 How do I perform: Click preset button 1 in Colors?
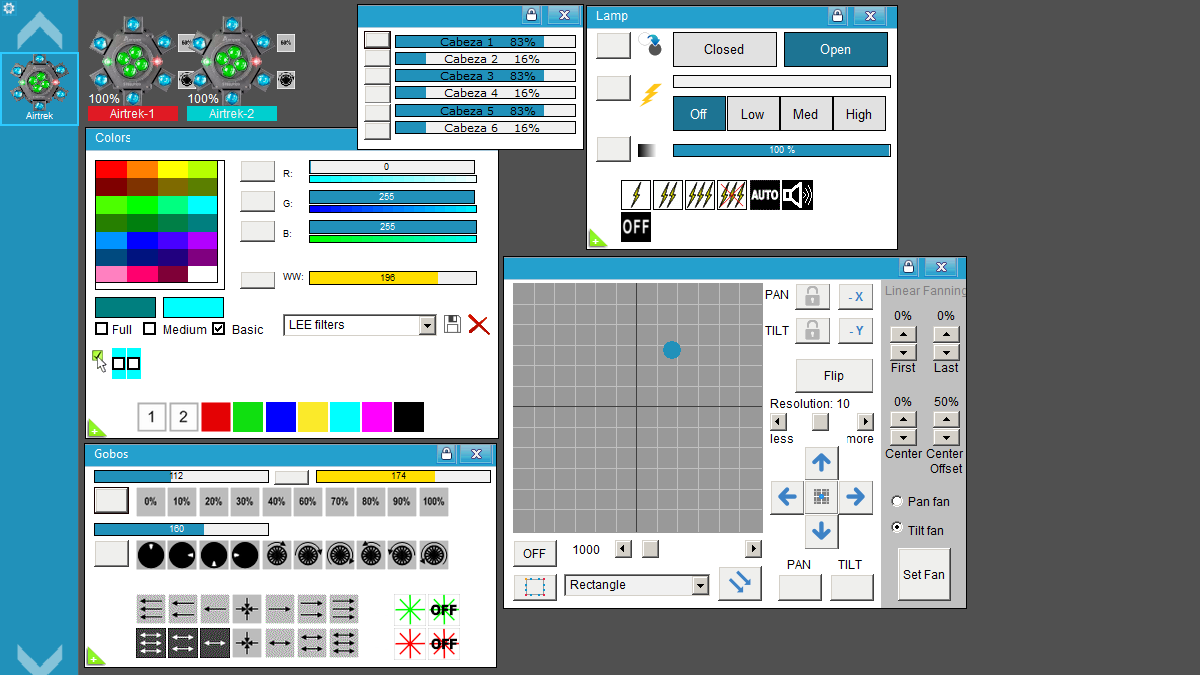[151, 417]
